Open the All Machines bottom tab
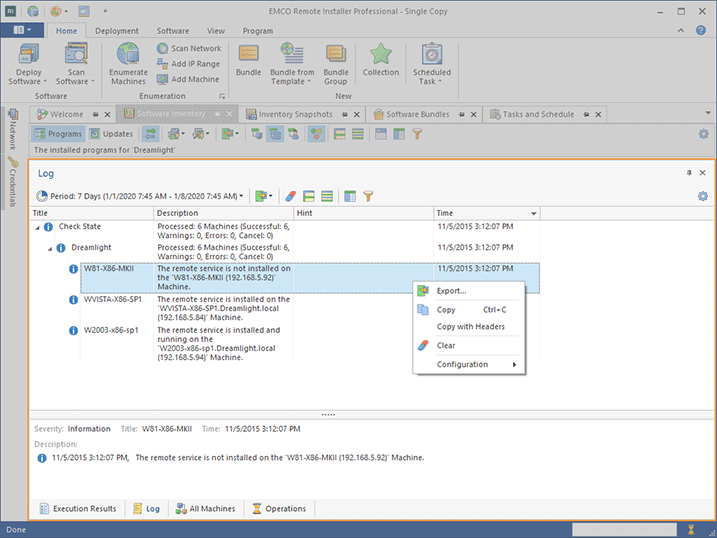This screenshot has height=538, width=717. 205,508
